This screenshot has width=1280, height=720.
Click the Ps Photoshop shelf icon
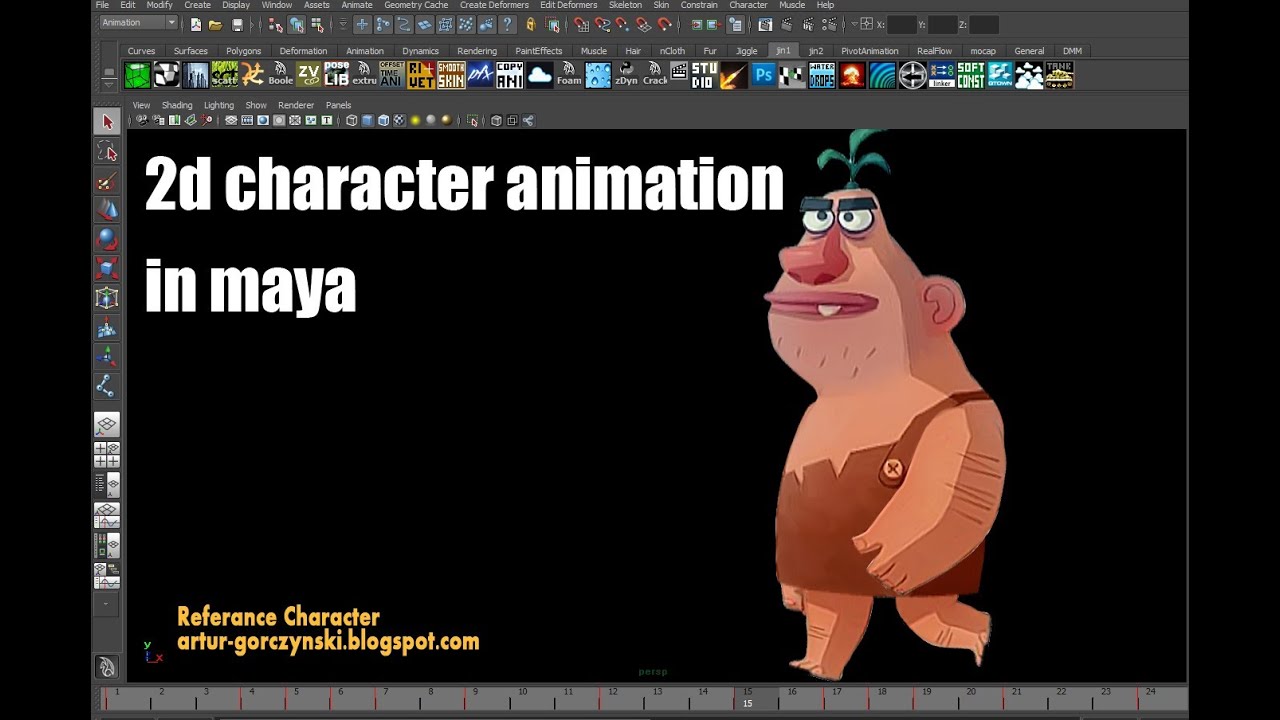764,75
